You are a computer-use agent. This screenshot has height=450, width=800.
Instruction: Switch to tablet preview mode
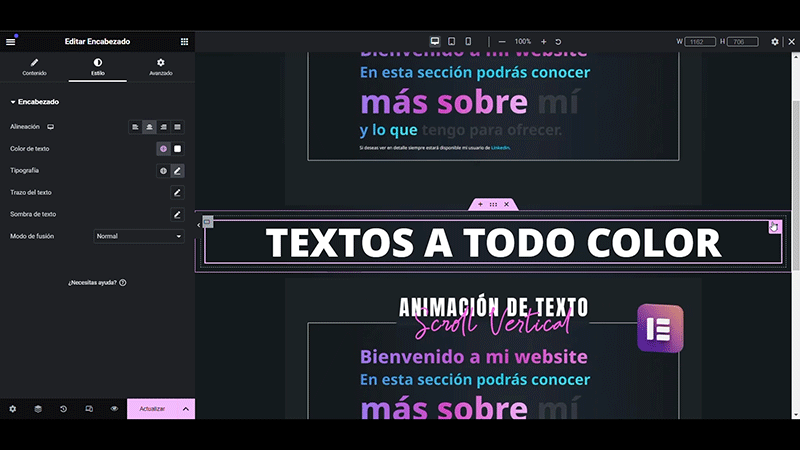451,41
